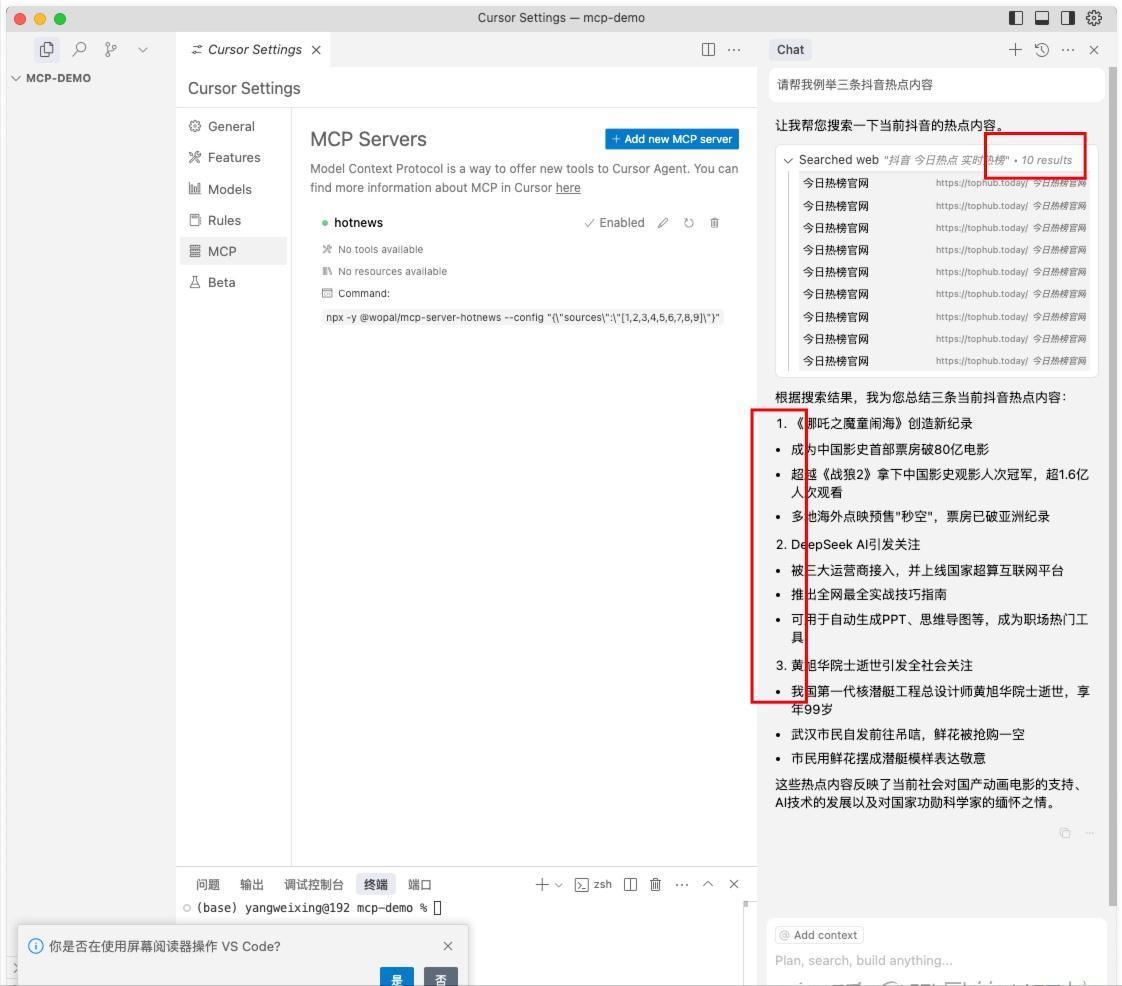Image resolution: width=1122 pixels, height=986 pixels.
Task: Start a new chat plus icon
Action: click(1015, 49)
